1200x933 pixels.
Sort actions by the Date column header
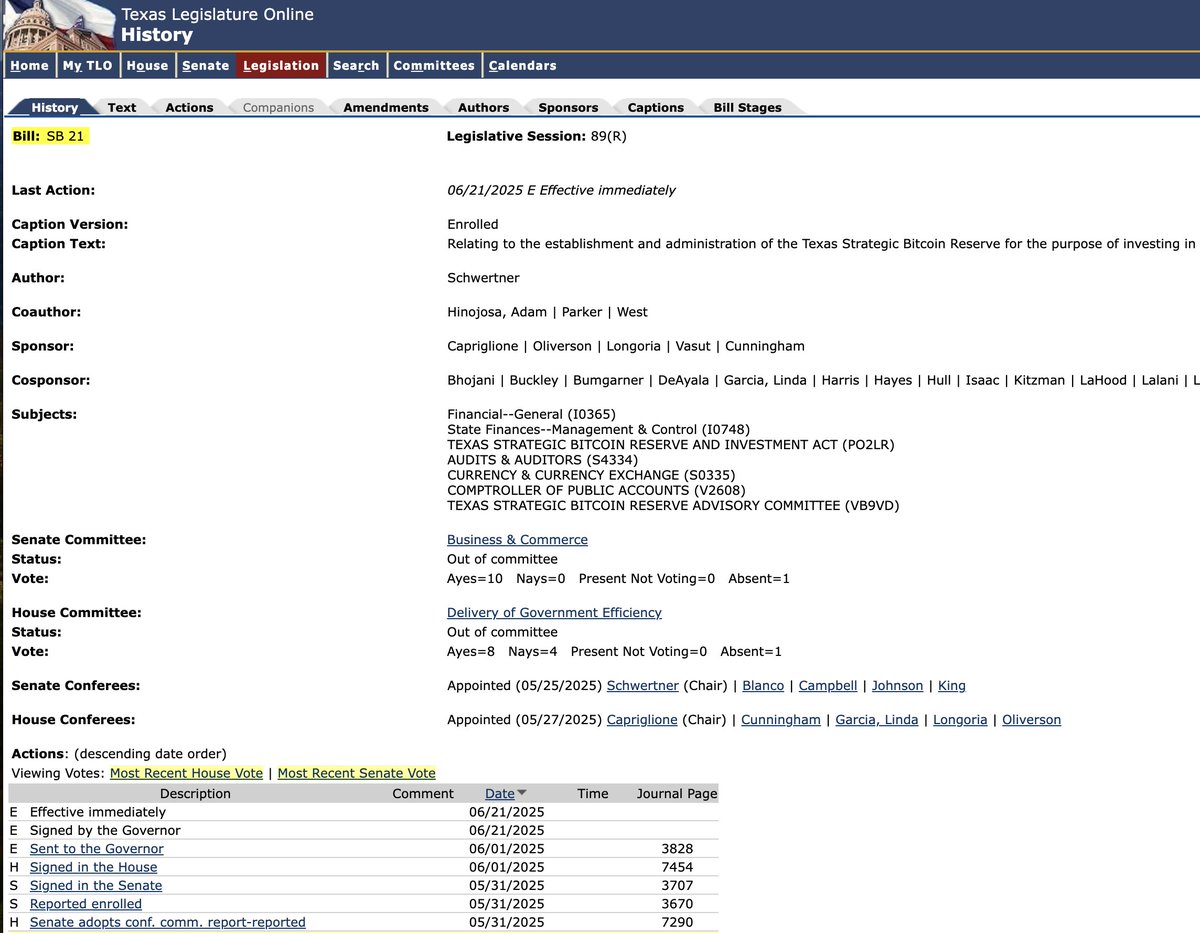click(500, 794)
